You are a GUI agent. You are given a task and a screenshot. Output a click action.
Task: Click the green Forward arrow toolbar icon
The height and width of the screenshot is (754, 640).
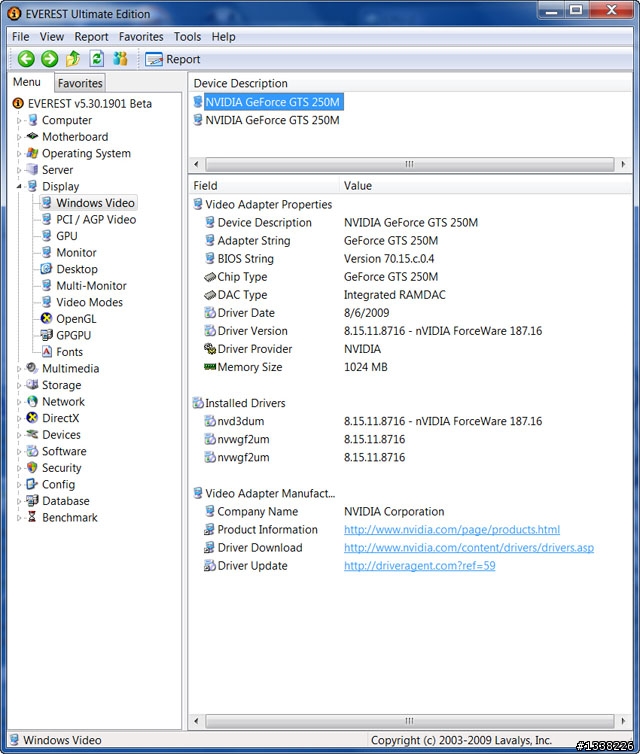pos(49,59)
